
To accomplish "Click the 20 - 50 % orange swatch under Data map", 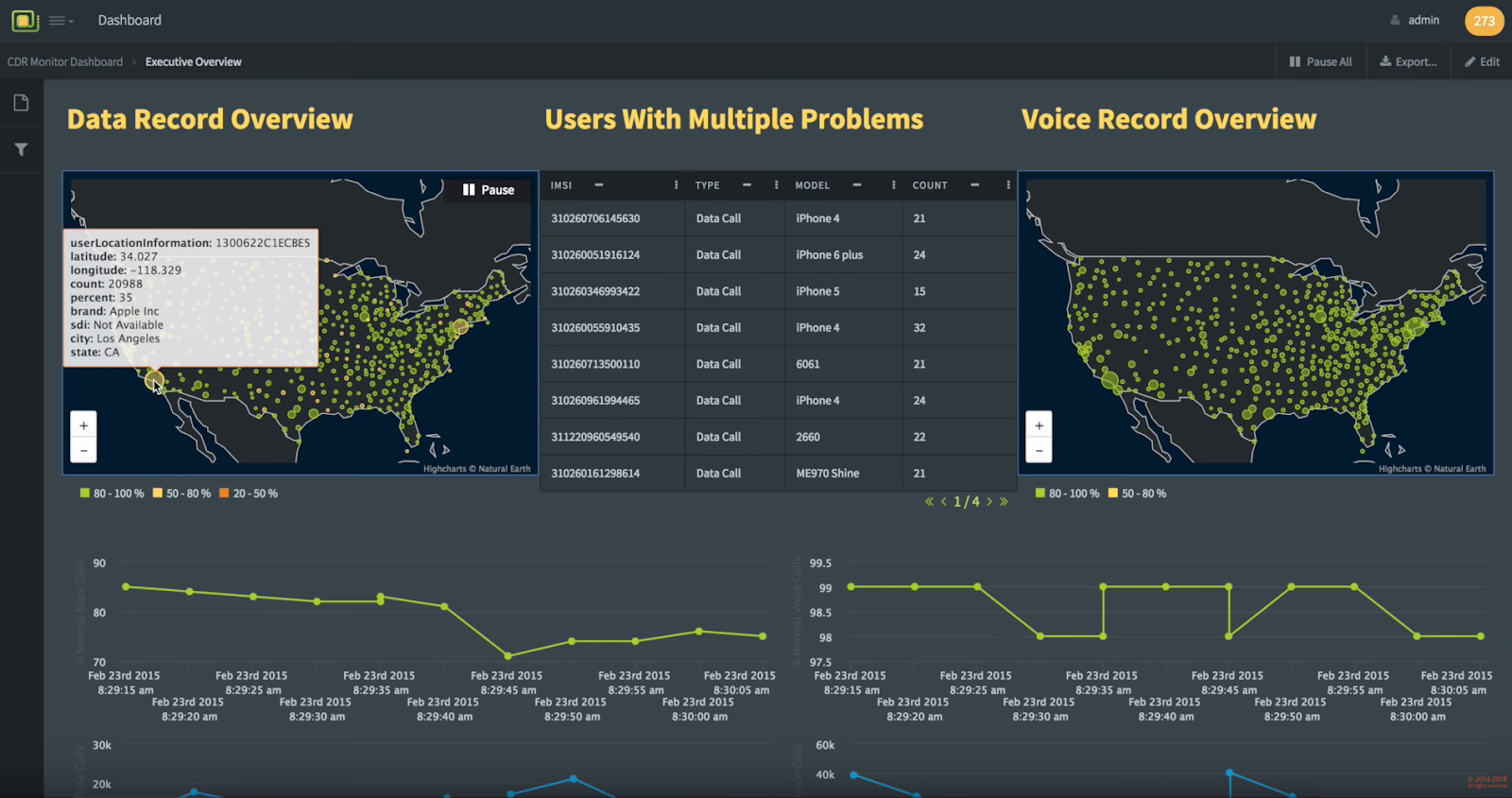I will coord(224,494).
